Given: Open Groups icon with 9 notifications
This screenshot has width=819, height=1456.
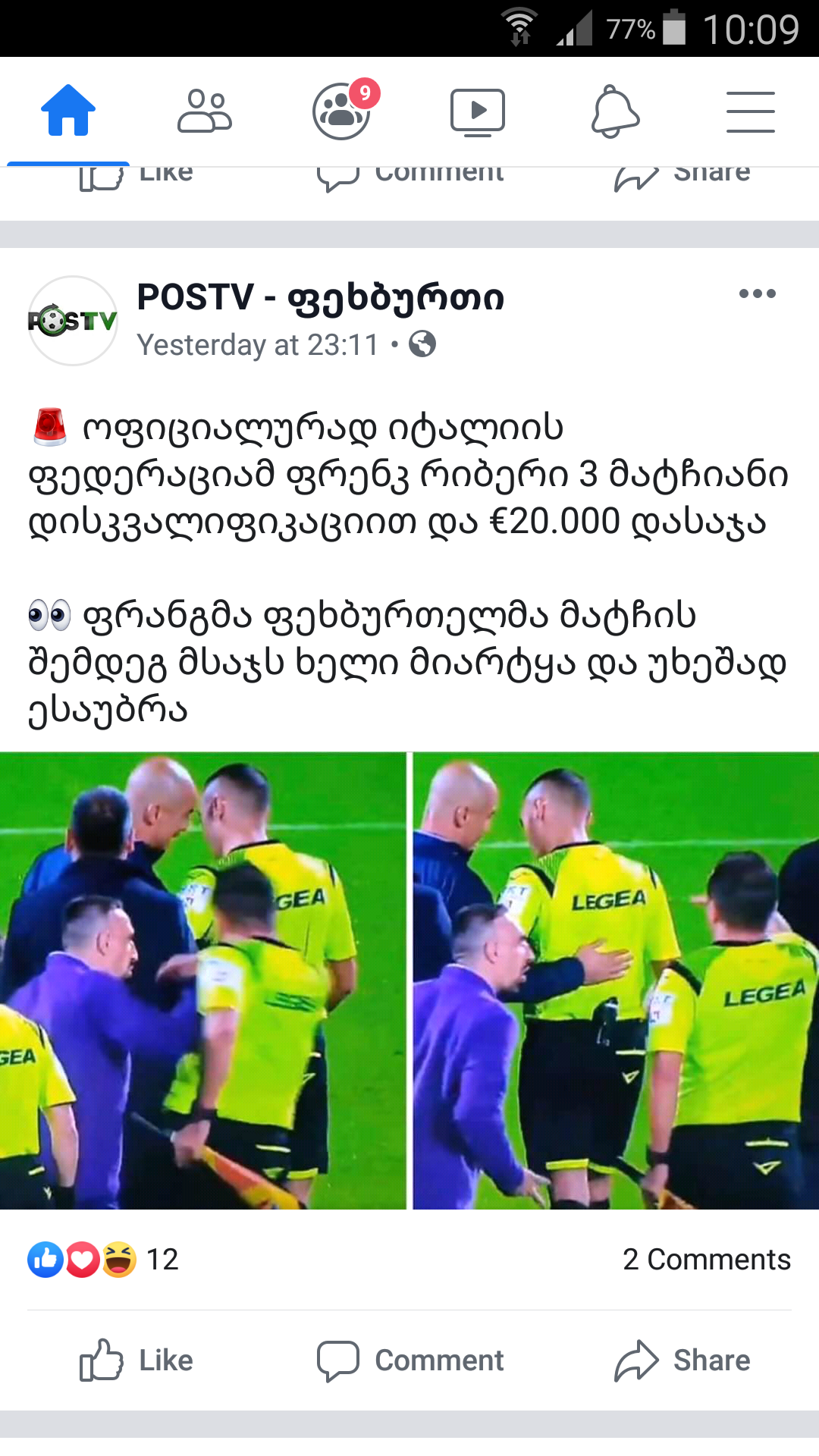Looking at the screenshot, I should (x=343, y=110).
